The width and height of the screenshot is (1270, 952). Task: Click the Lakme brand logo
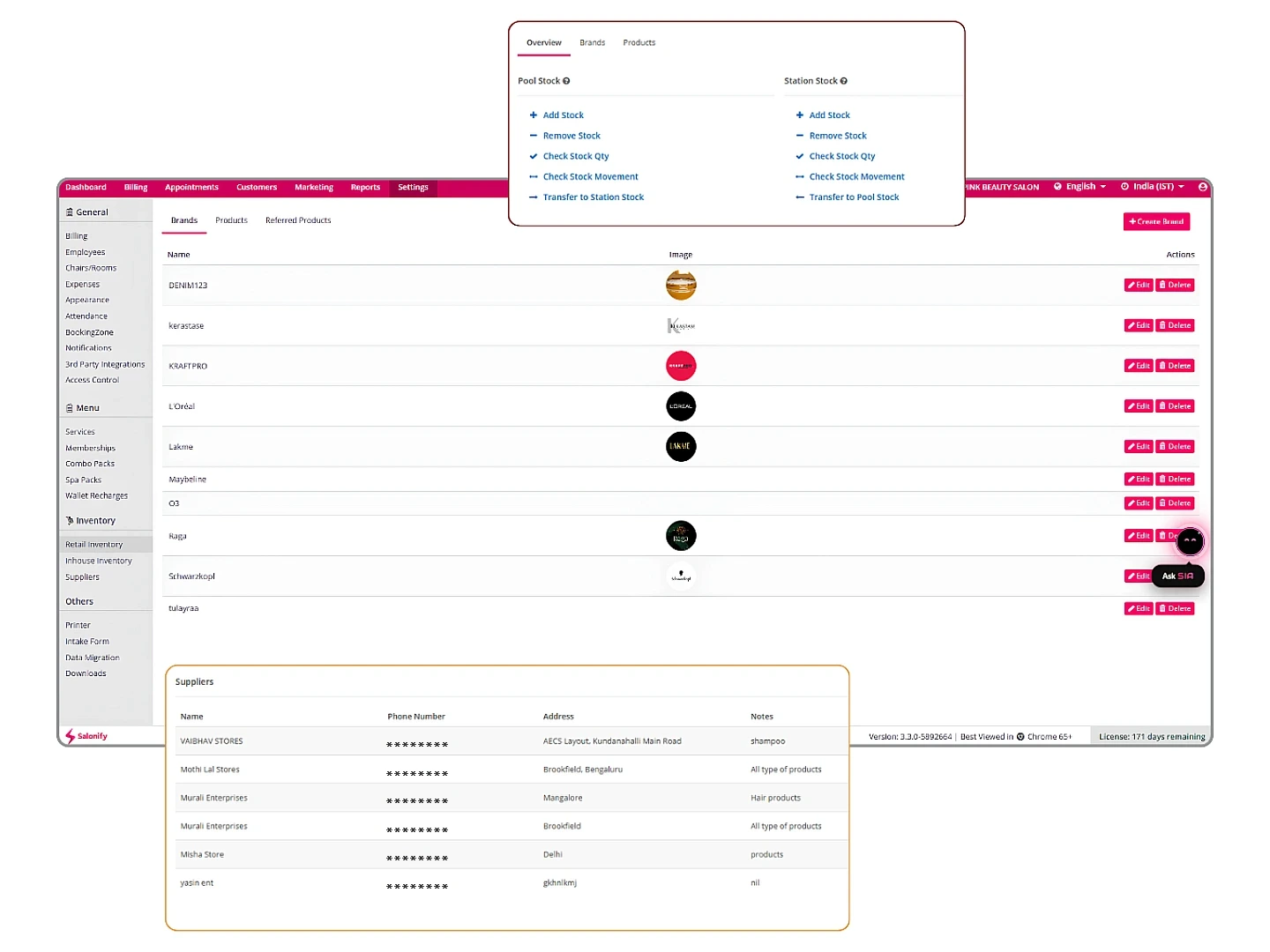click(681, 447)
